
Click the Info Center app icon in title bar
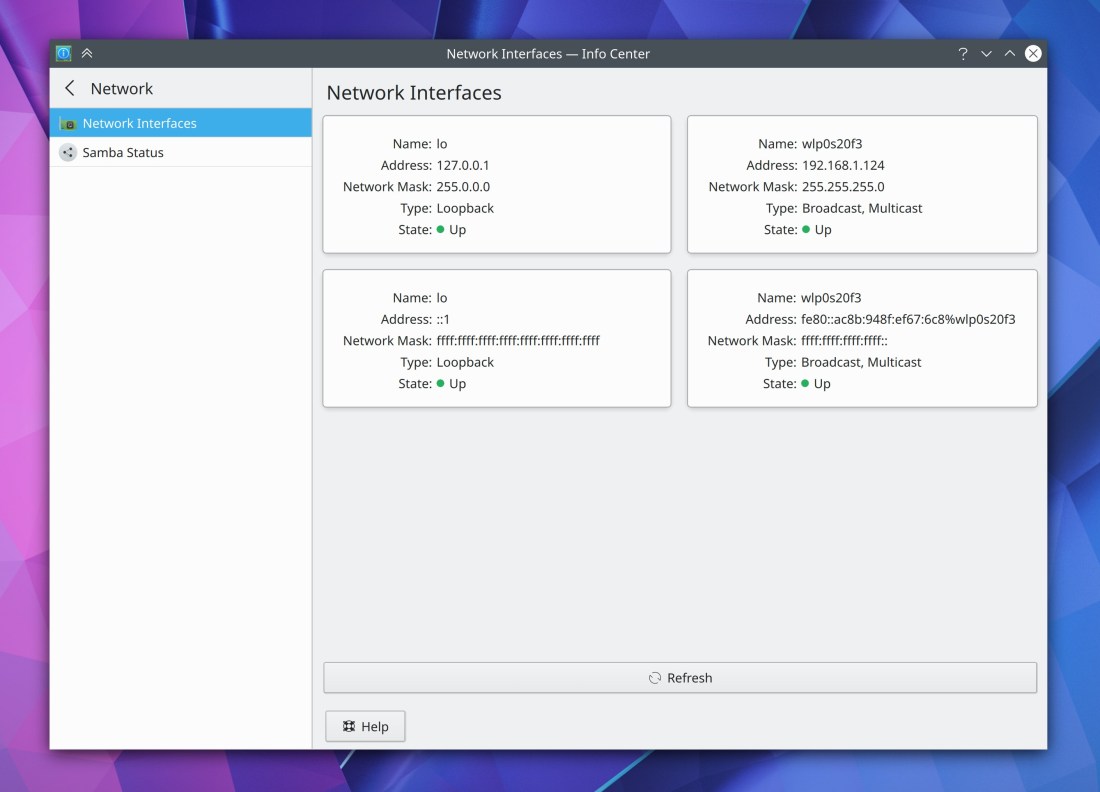(64, 54)
